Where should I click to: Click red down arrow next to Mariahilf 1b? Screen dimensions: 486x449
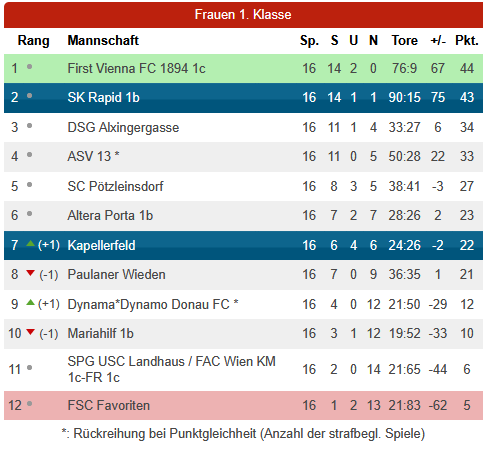pyautogui.click(x=30, y=332)
